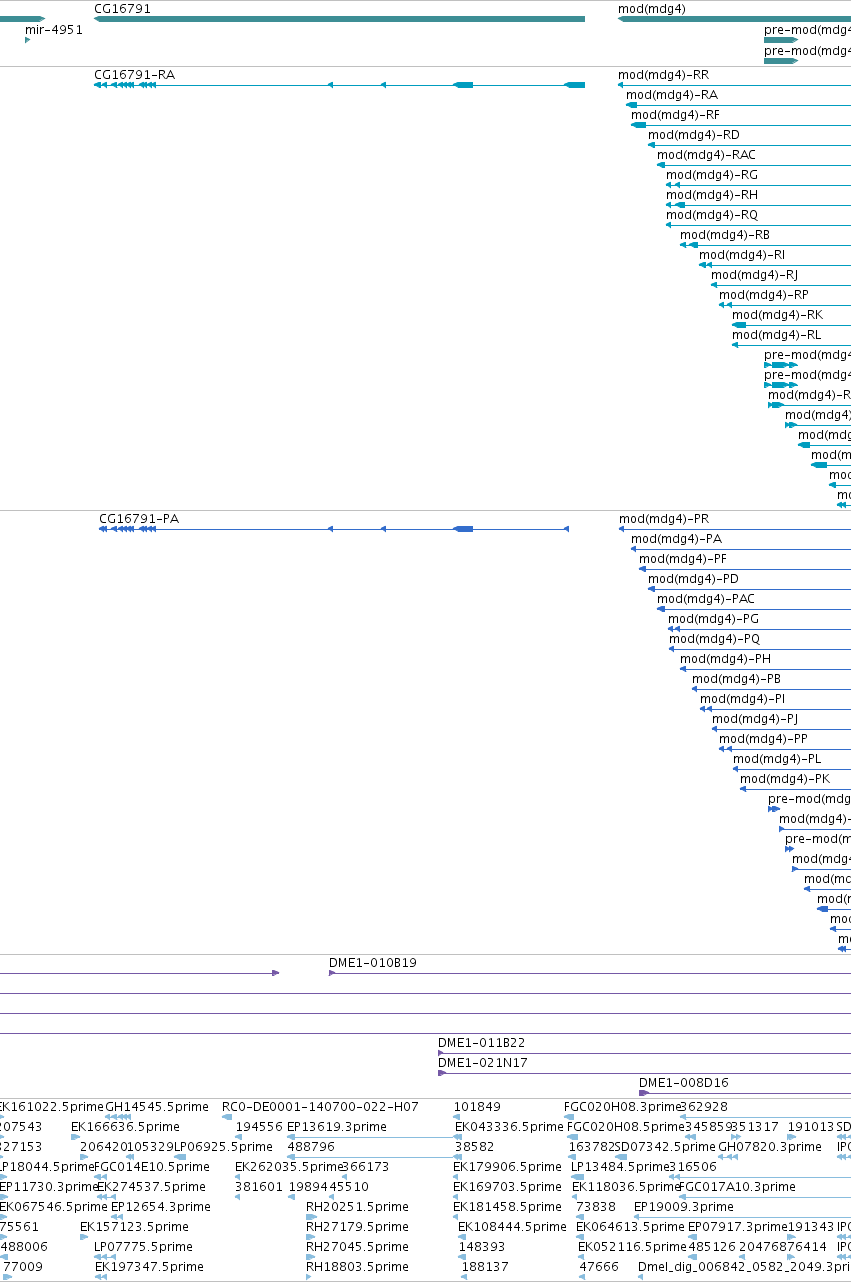Viewport: 851px width, 1282px height.
Task: Click transcript mod(mdg4)-RI
Action: 742,255
